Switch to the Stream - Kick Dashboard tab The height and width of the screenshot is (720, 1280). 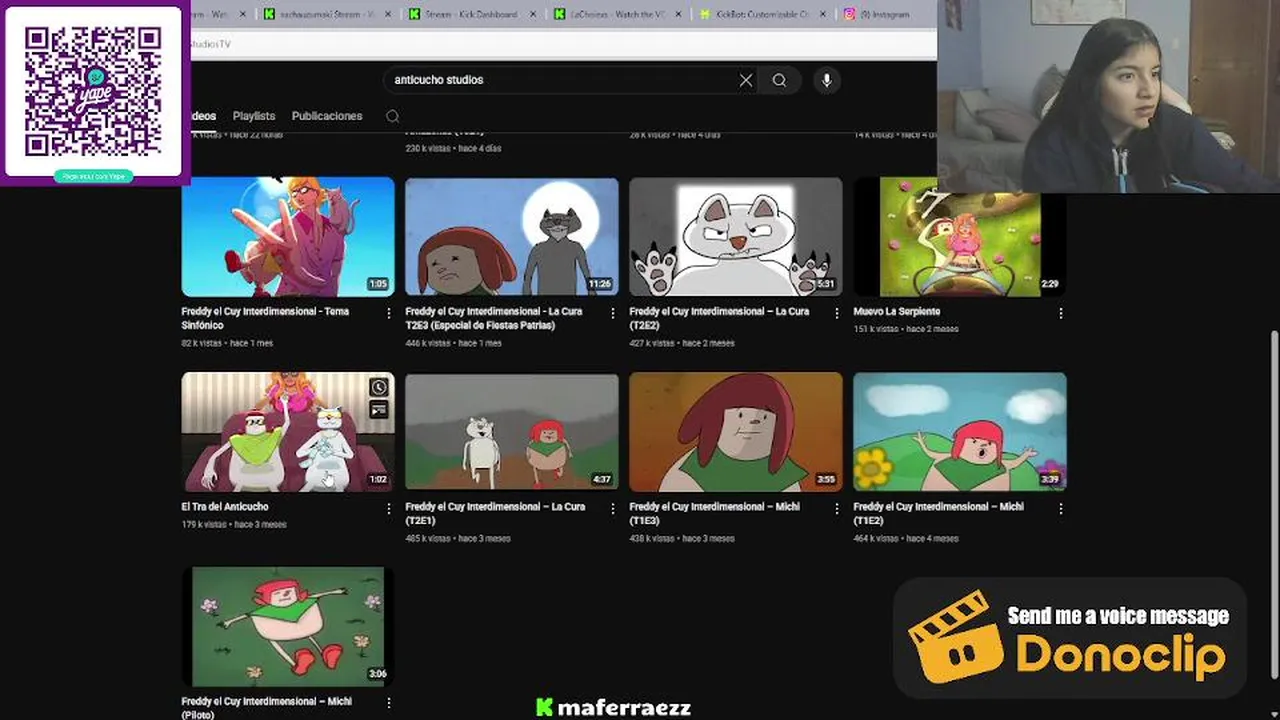click(470, 14)
